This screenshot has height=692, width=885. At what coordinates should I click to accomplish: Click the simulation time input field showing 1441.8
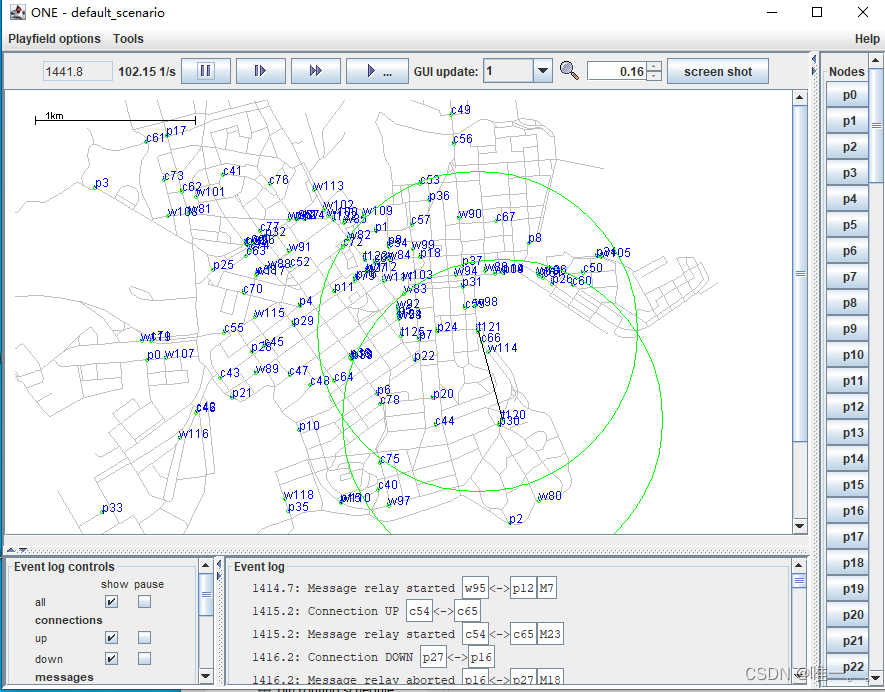[x=77, y=71]
